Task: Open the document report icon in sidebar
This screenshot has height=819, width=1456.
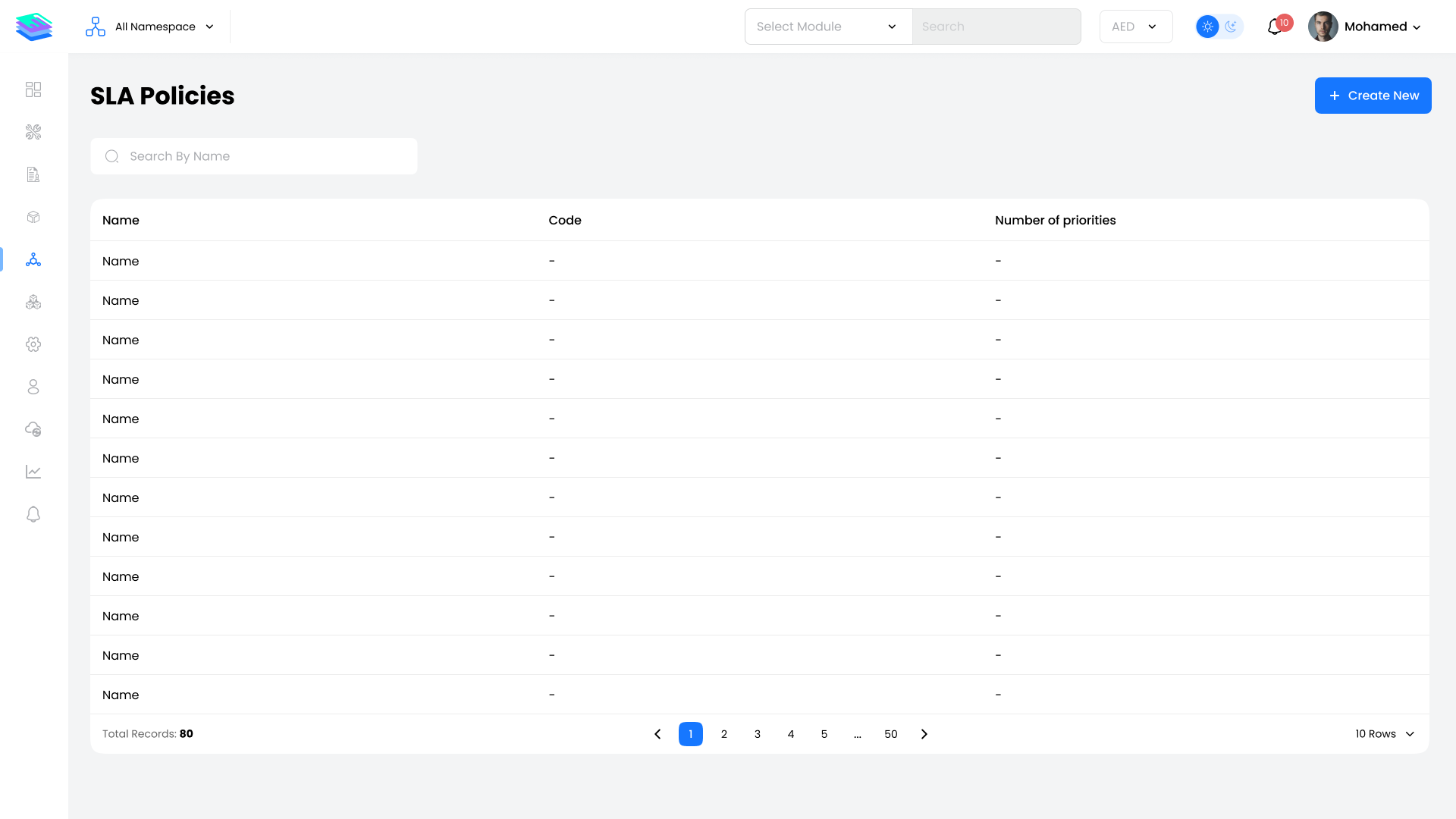Action: pyautogui.click(x=33, y=174)
